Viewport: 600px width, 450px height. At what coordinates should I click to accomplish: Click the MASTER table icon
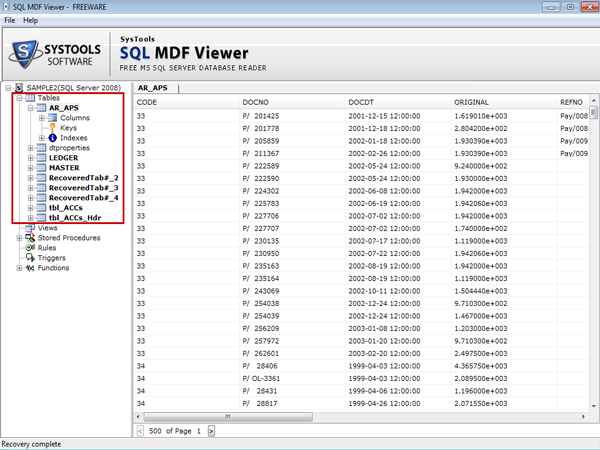tap(41, 168)
